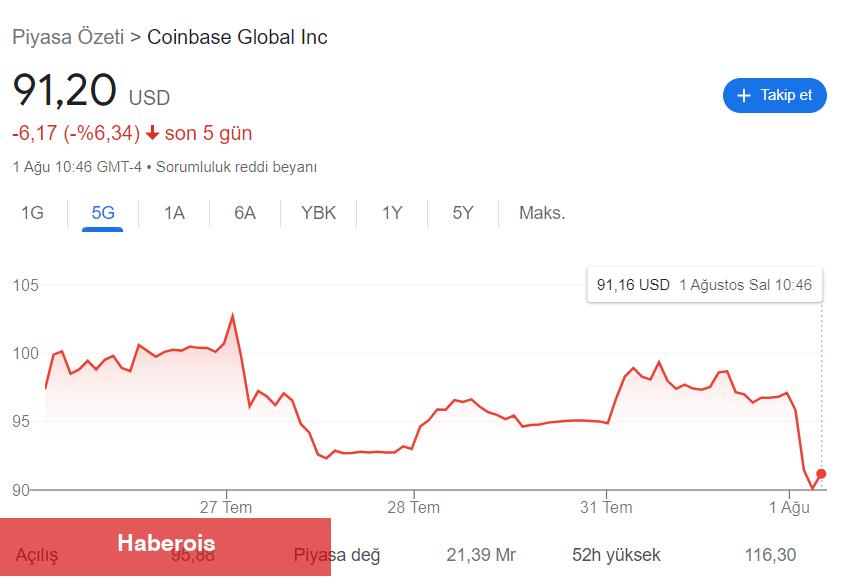The height and width of the screenshot is (577, 846).
Task: Select the 5G time range tab
Action: [x=103, y=213]
